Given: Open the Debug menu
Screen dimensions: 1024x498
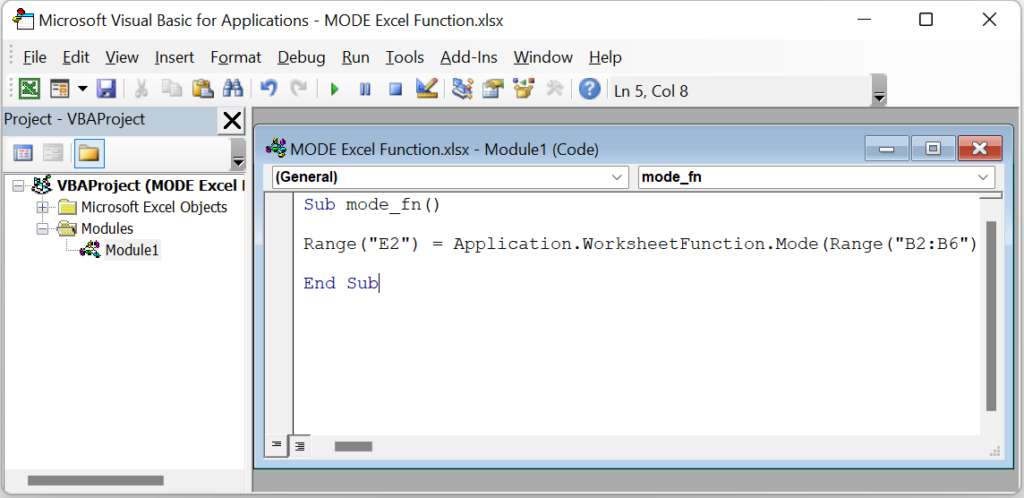Looking at the screenshot, I should tap(301, 57).
